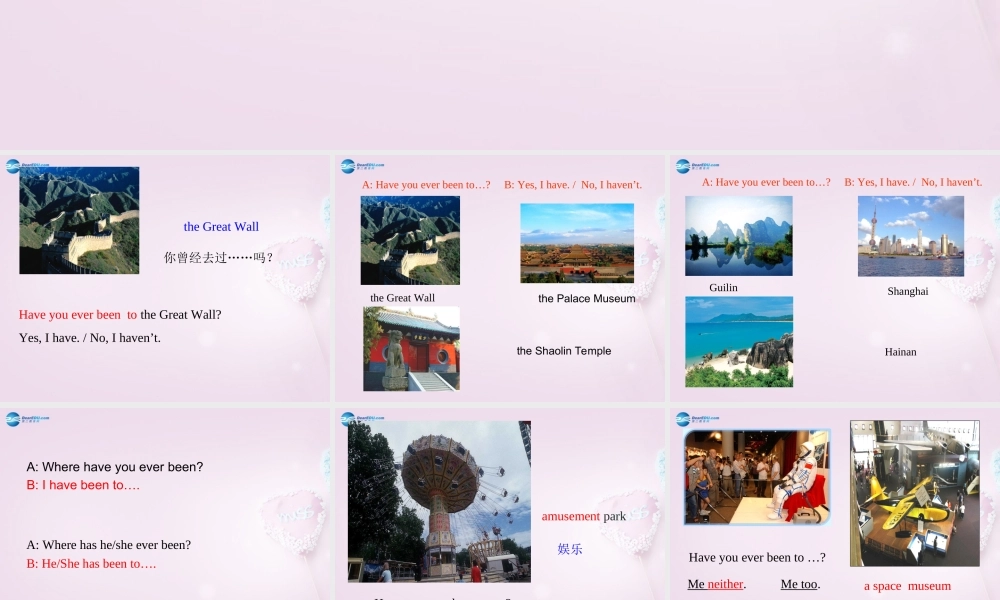Click the yellow airplane museum photo
Image resolution: width=1000 pixels, height=600 pixels.
click(915, 493)
